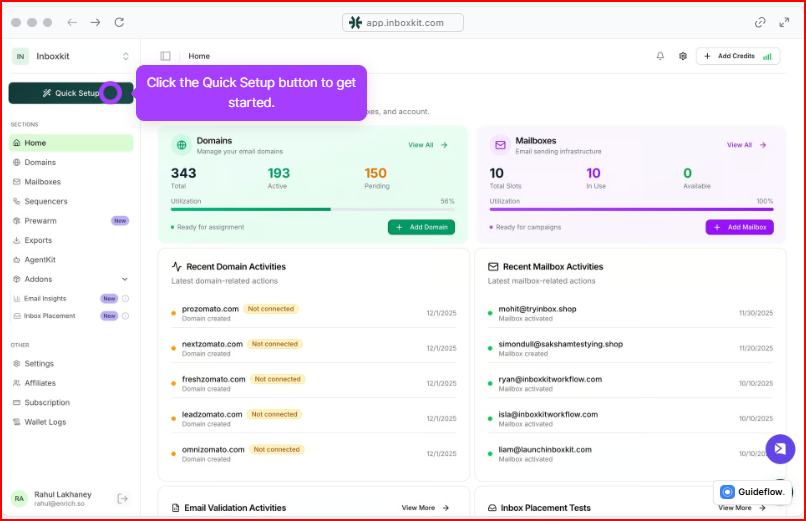This screenshot has width=806, height=521.
Task: Click the browser address bar app.inboxkit.com
Action: click(x=402, y=23)
